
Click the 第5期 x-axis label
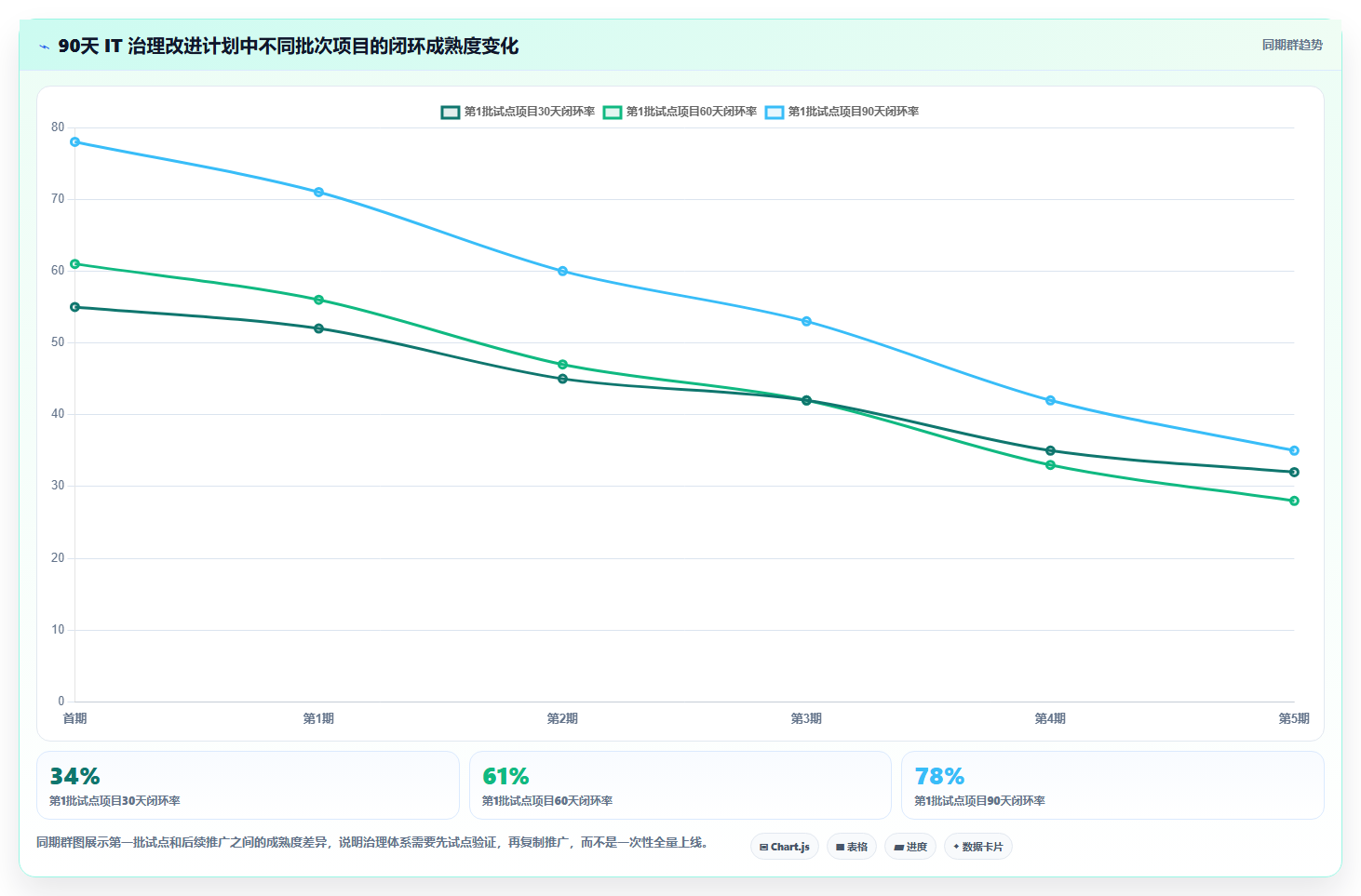click(1294, 718)
